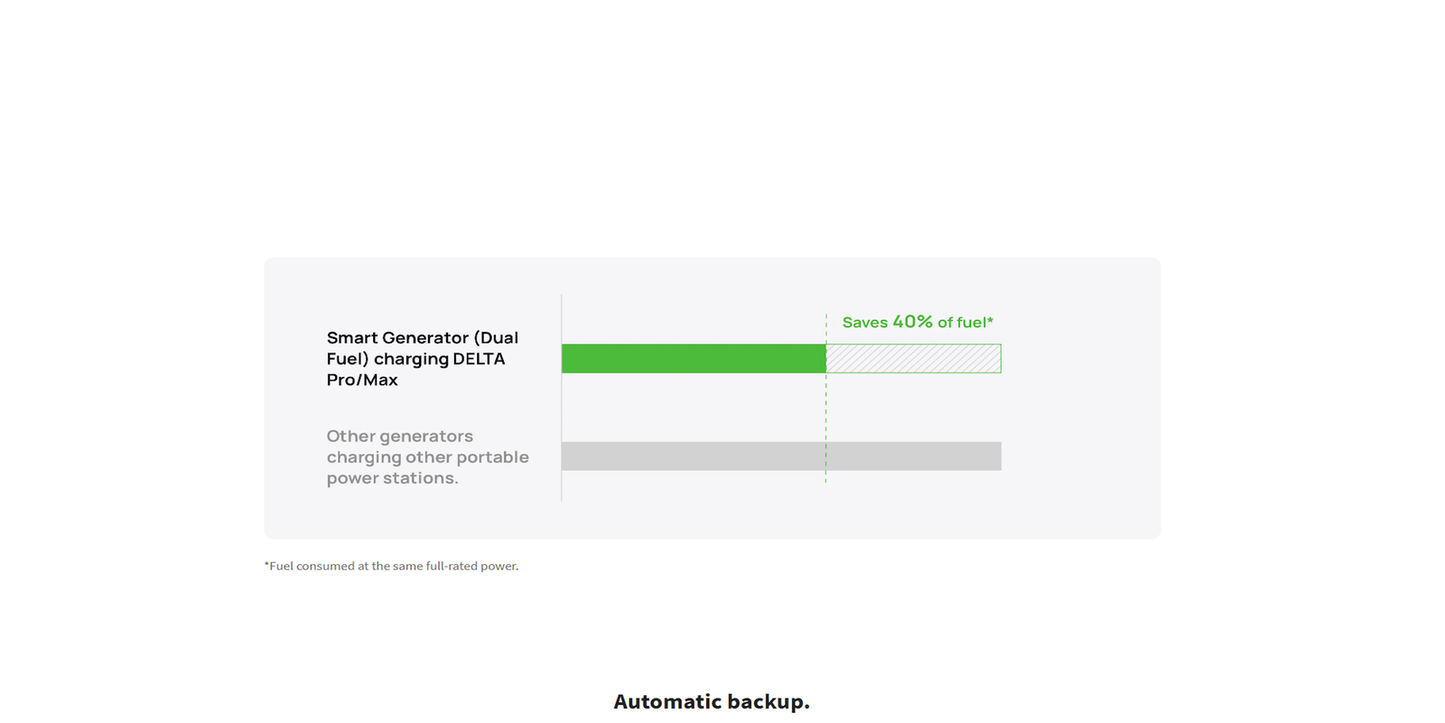Click the gray vertical axis line
This screenshot has height=723, width=1445.
(562, 410)
